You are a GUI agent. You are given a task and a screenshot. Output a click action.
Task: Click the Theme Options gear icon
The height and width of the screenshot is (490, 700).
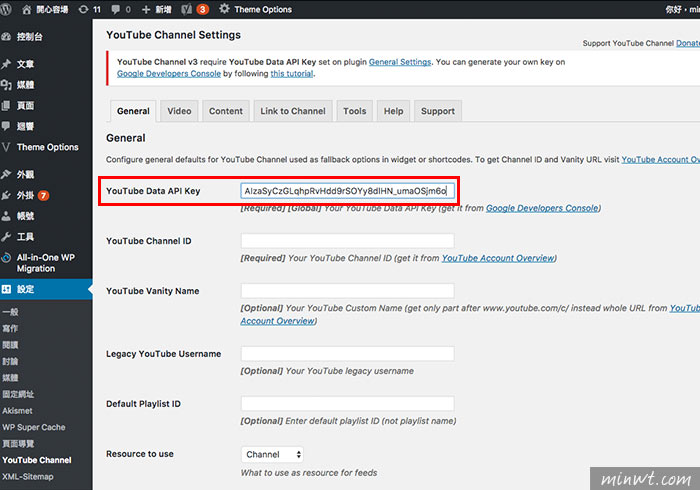click(x=224, y=8)
